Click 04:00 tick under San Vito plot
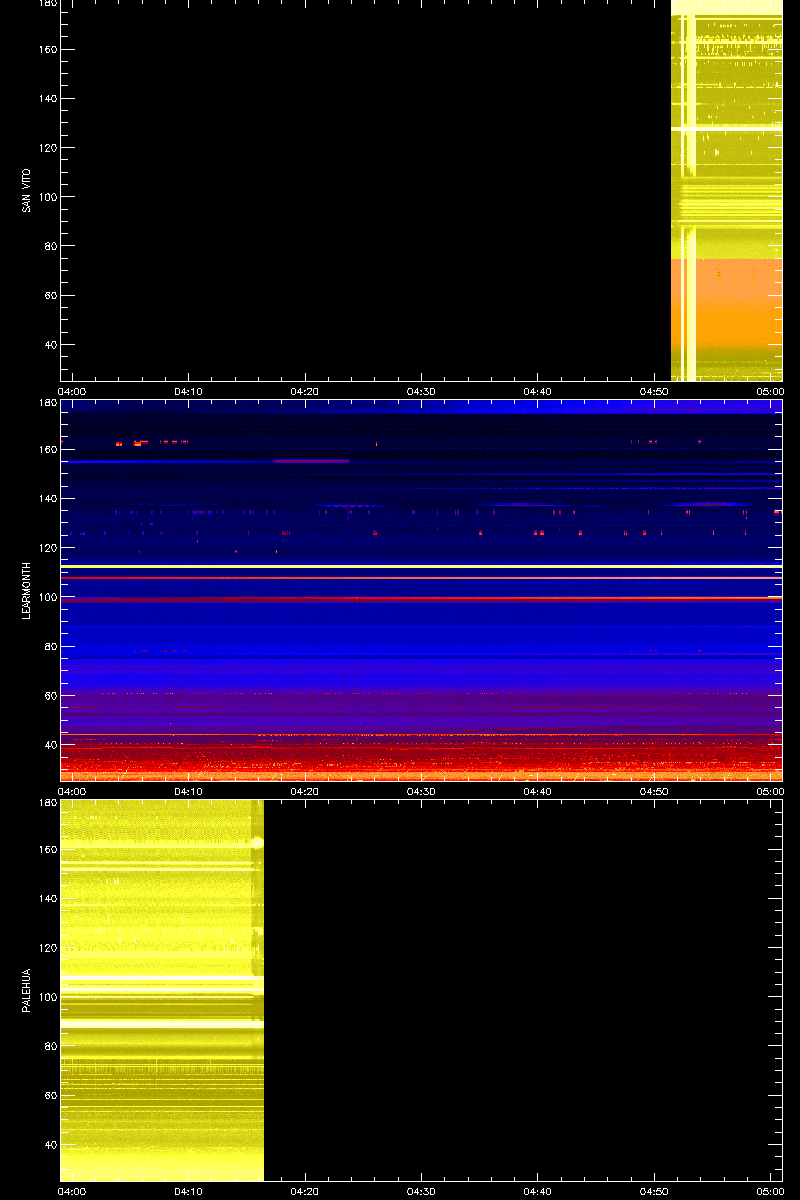 (72, 391)
